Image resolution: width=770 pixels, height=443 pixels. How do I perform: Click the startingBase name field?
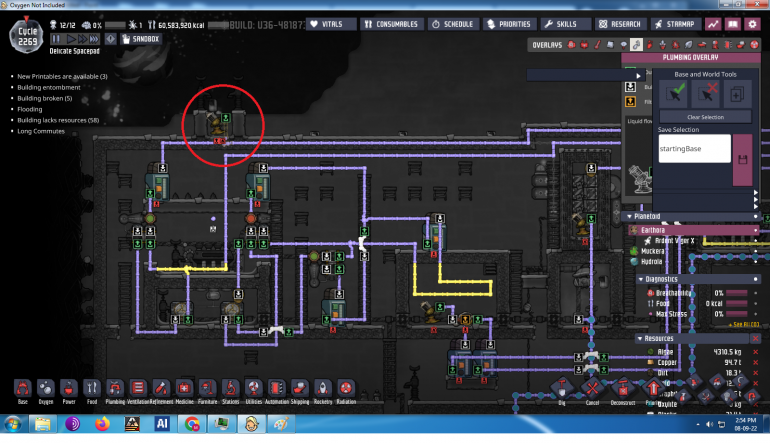click(x=694, y=148)
